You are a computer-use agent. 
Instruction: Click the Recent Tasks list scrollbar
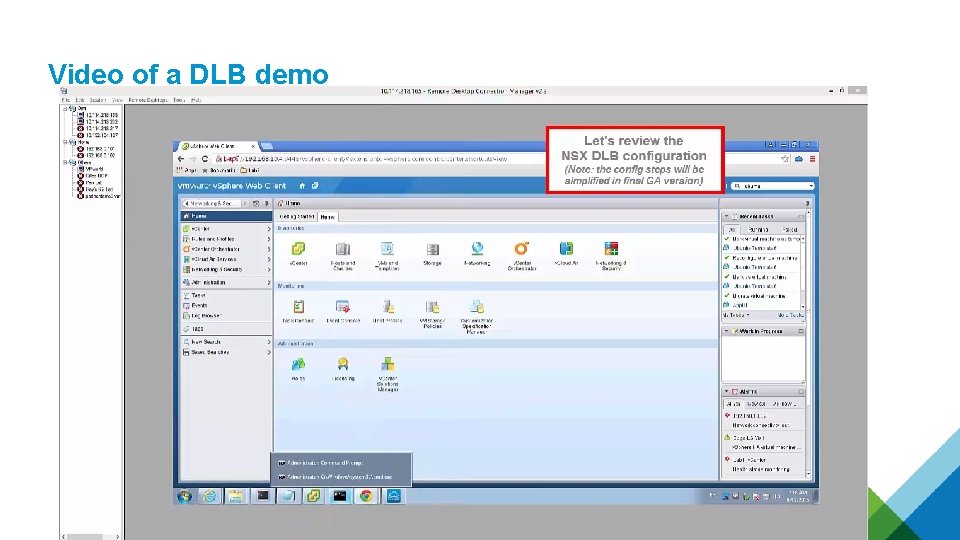[803, 272]
